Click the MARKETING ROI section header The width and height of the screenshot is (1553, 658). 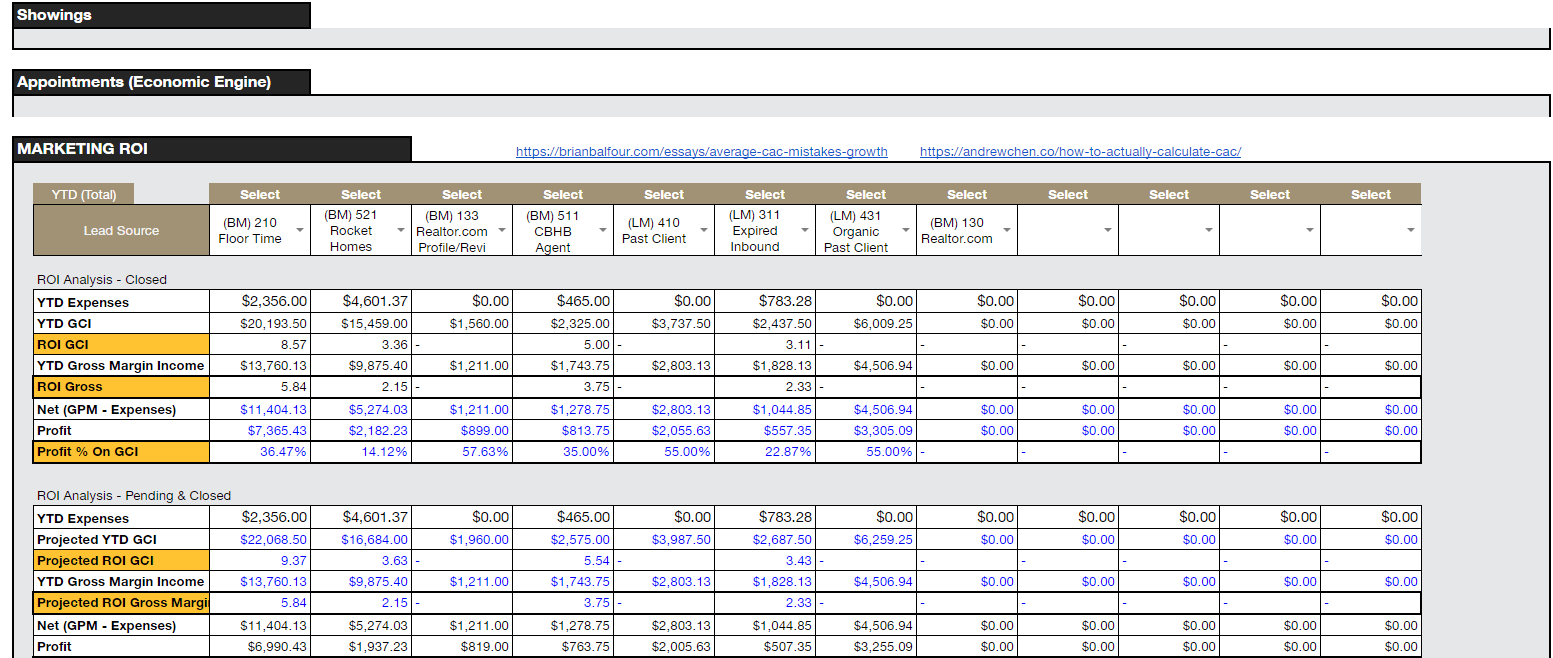coord(80,148)
